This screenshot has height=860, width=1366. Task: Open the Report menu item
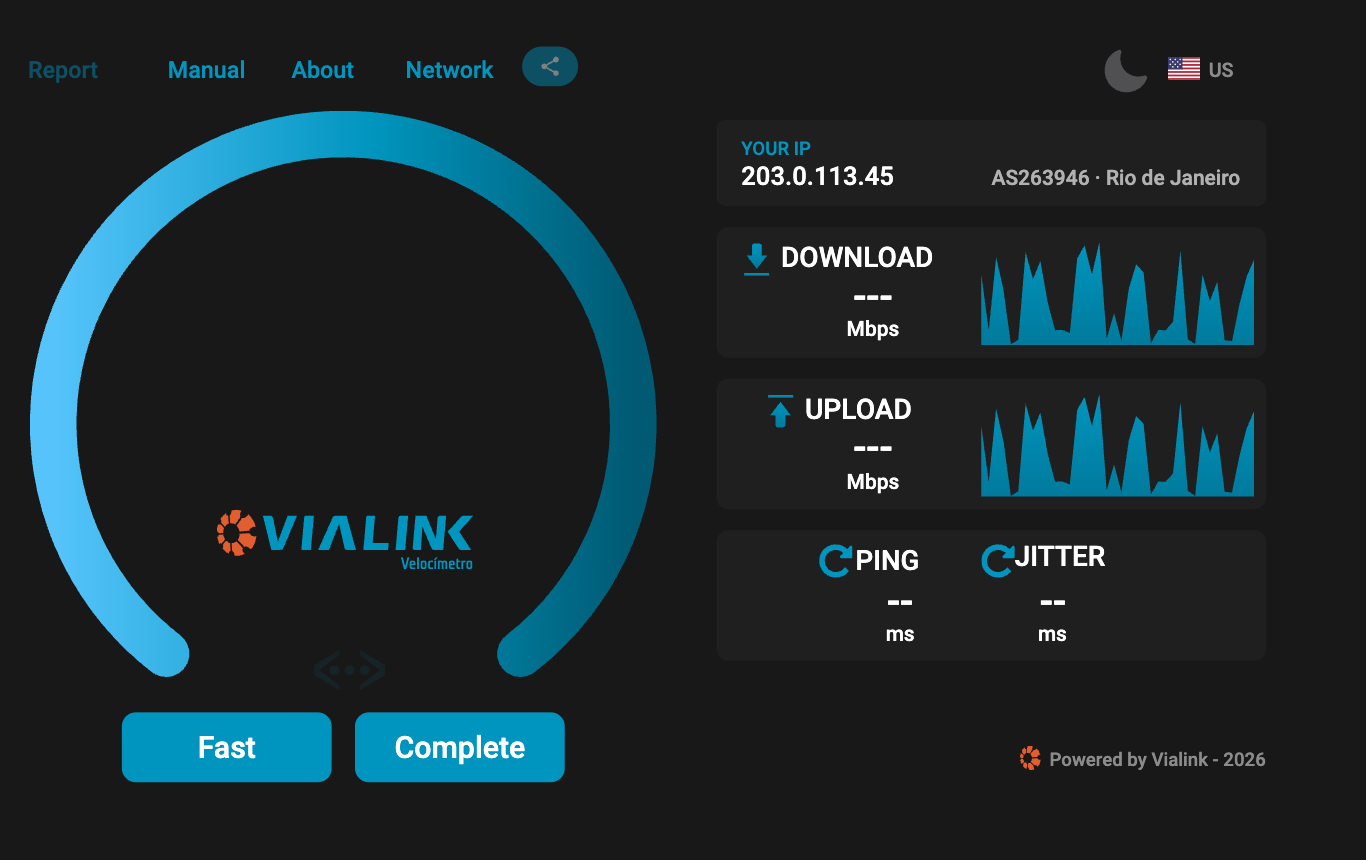pyautogui.click(x=63, y=70)
